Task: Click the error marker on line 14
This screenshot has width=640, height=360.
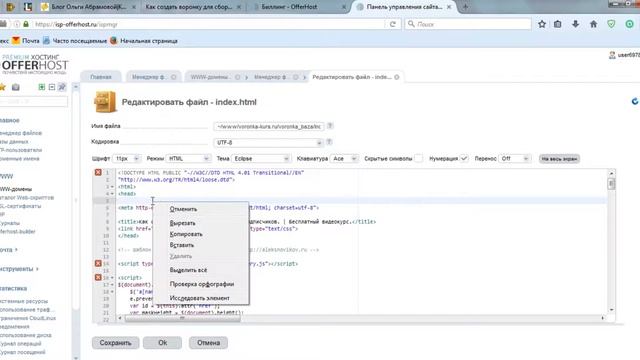Action: pos(98,263)
